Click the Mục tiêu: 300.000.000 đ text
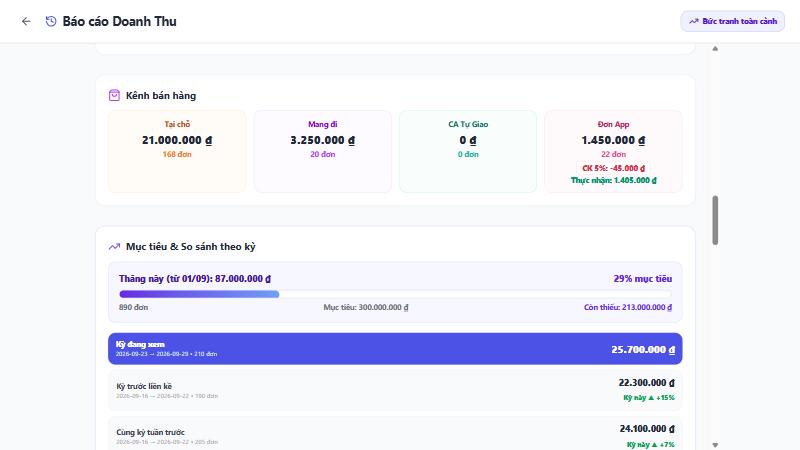Image resolution: width=800 pixels, height=450 pixels. (366, 307)
